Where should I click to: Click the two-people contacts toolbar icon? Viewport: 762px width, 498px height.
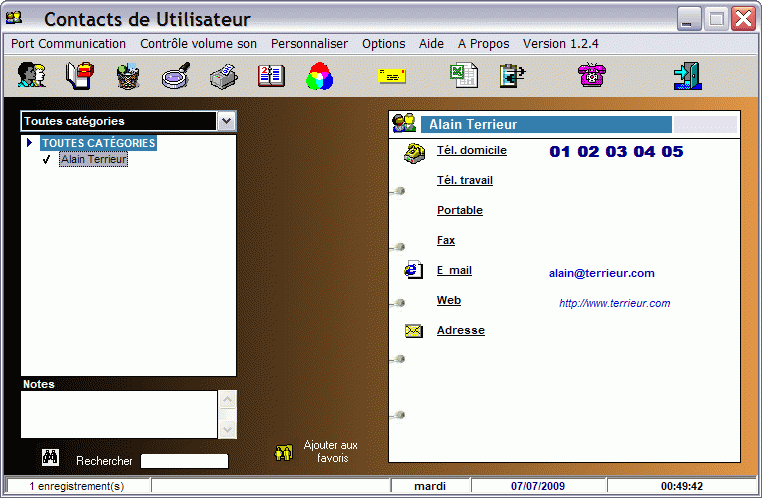point(32,75)
